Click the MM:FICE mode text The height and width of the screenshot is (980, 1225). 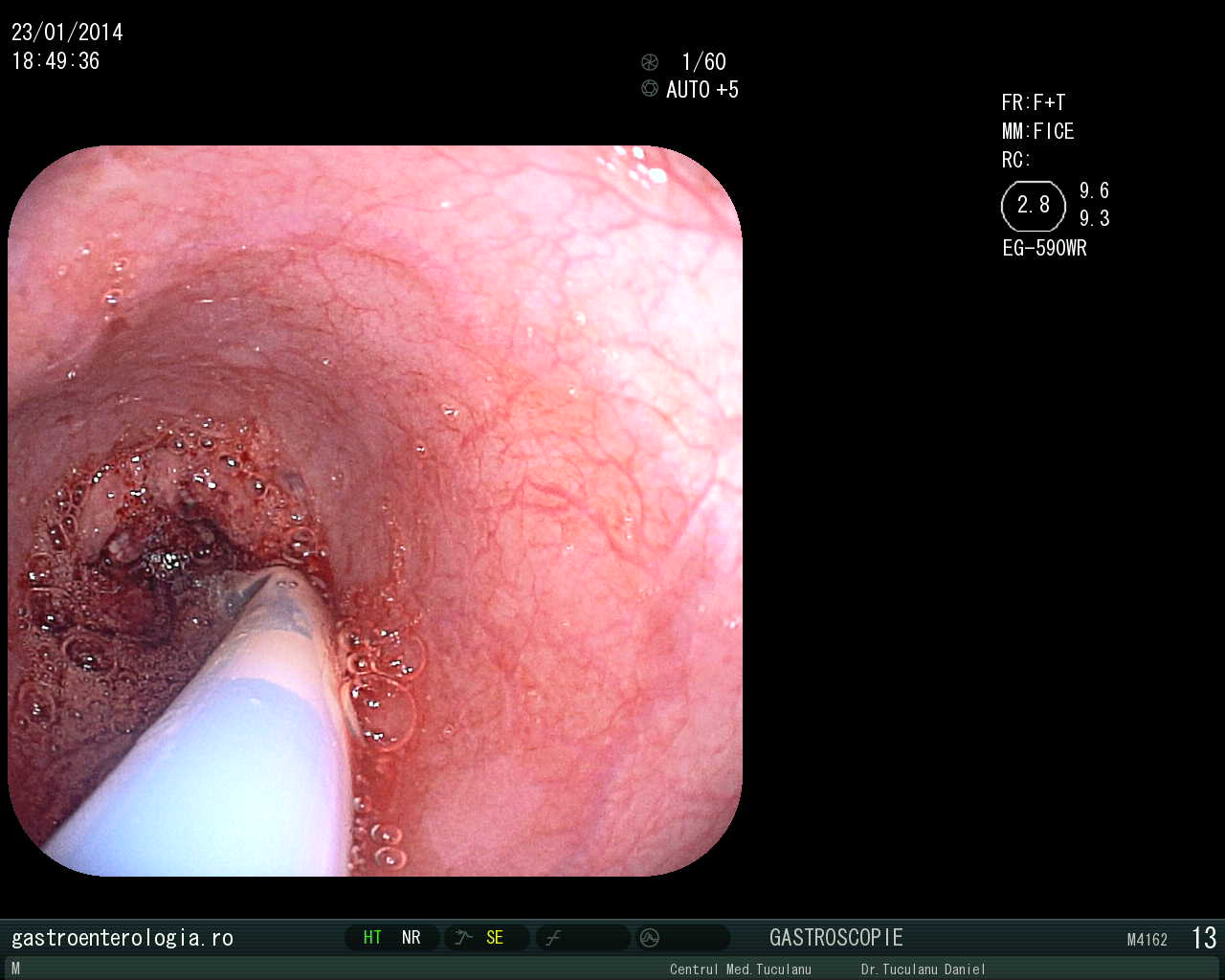click(1038, 131)
